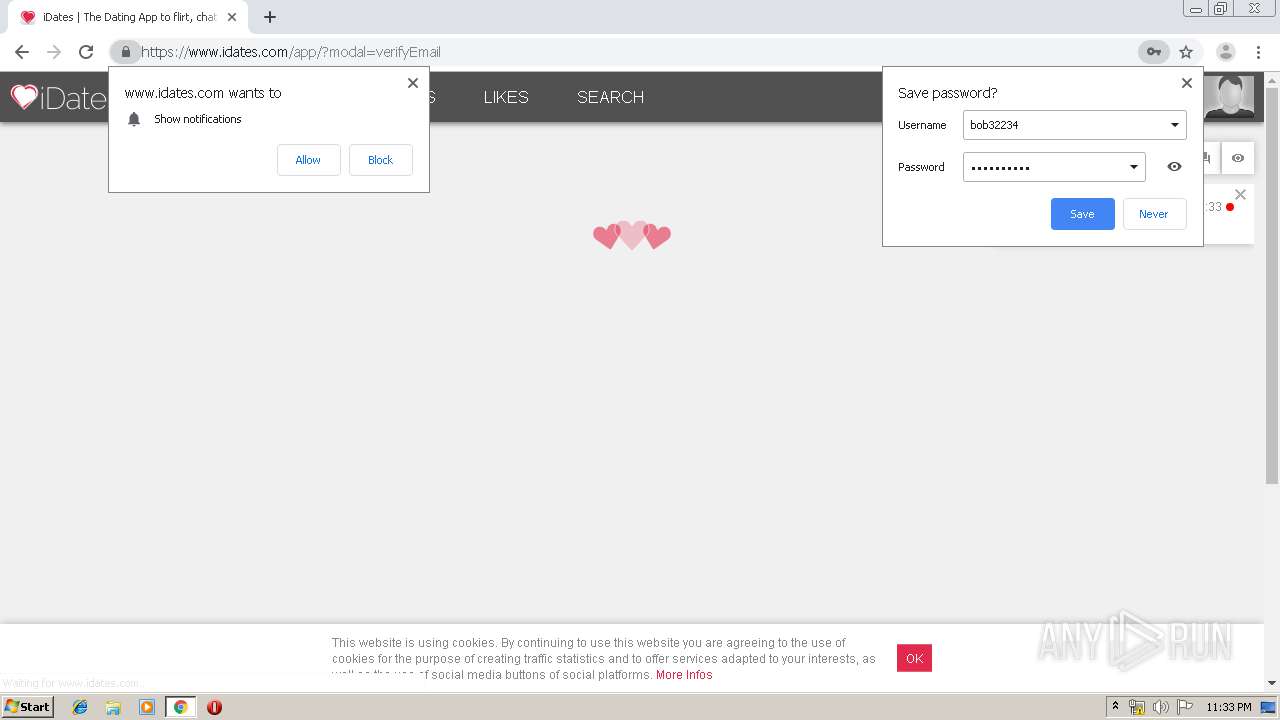Block notifications from idates.com
The image size is (1280, 720).
pyautogui.click(x=380, y=160)
